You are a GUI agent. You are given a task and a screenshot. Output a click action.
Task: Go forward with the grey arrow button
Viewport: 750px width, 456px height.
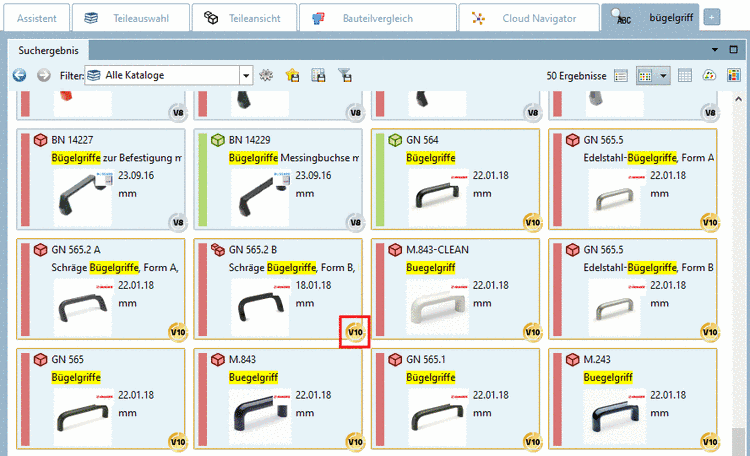pos(44,75)
